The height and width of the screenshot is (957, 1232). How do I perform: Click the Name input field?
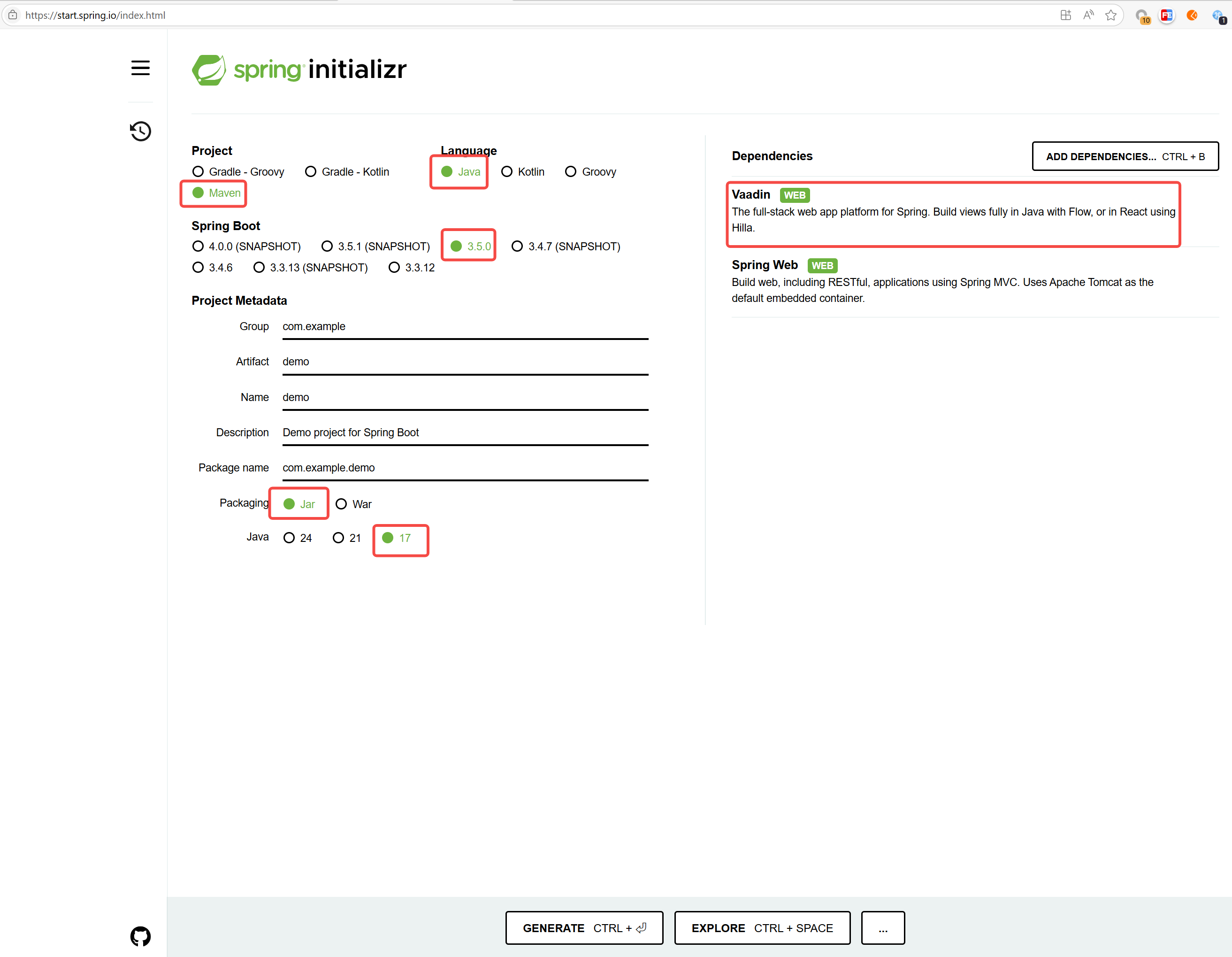(466, 398)
